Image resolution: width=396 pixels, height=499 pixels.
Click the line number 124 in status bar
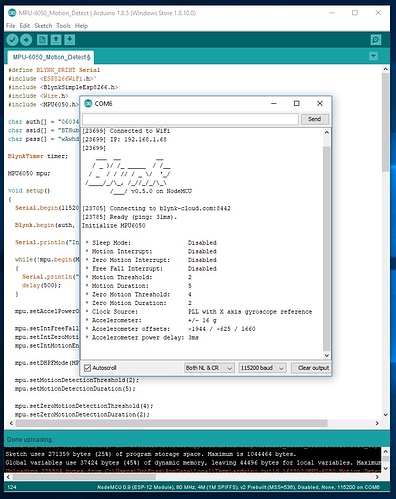click(x=12, y=487)
